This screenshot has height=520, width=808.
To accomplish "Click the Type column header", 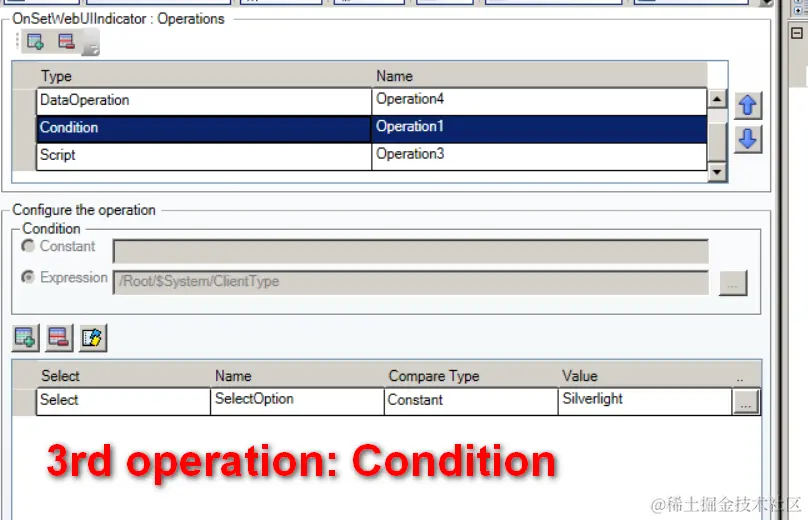I will point(204,76).
